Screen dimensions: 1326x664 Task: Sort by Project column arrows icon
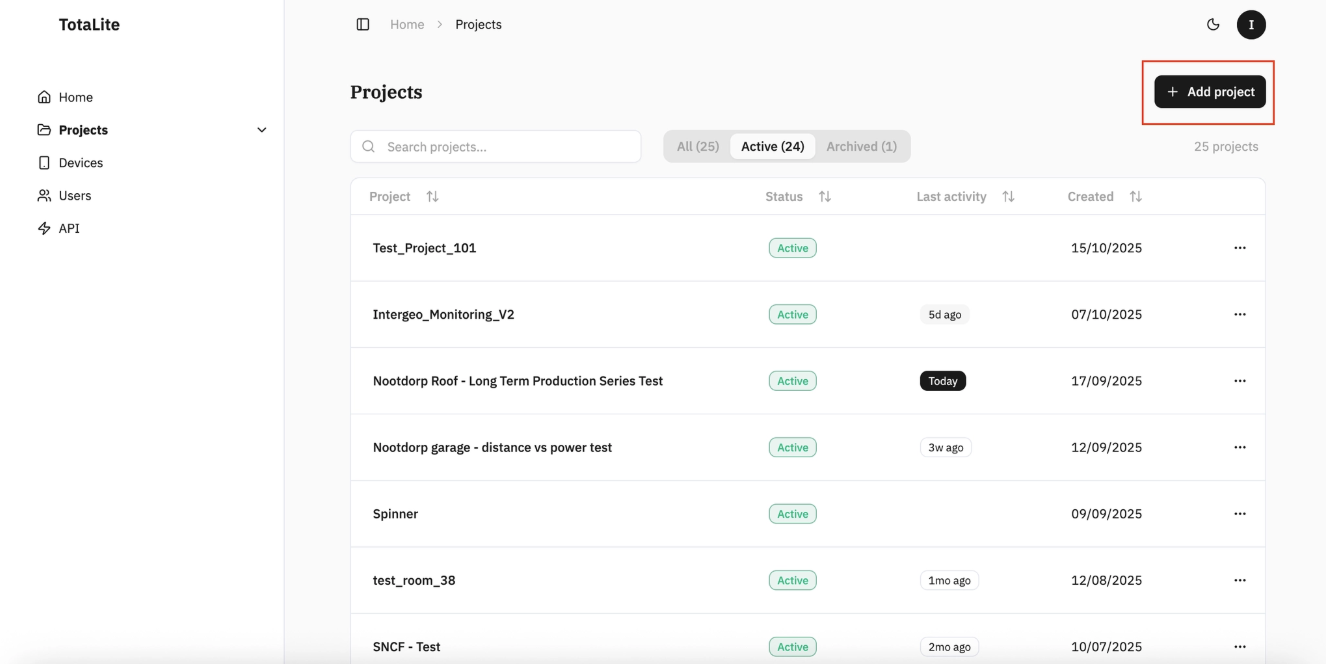click(432, 197)
